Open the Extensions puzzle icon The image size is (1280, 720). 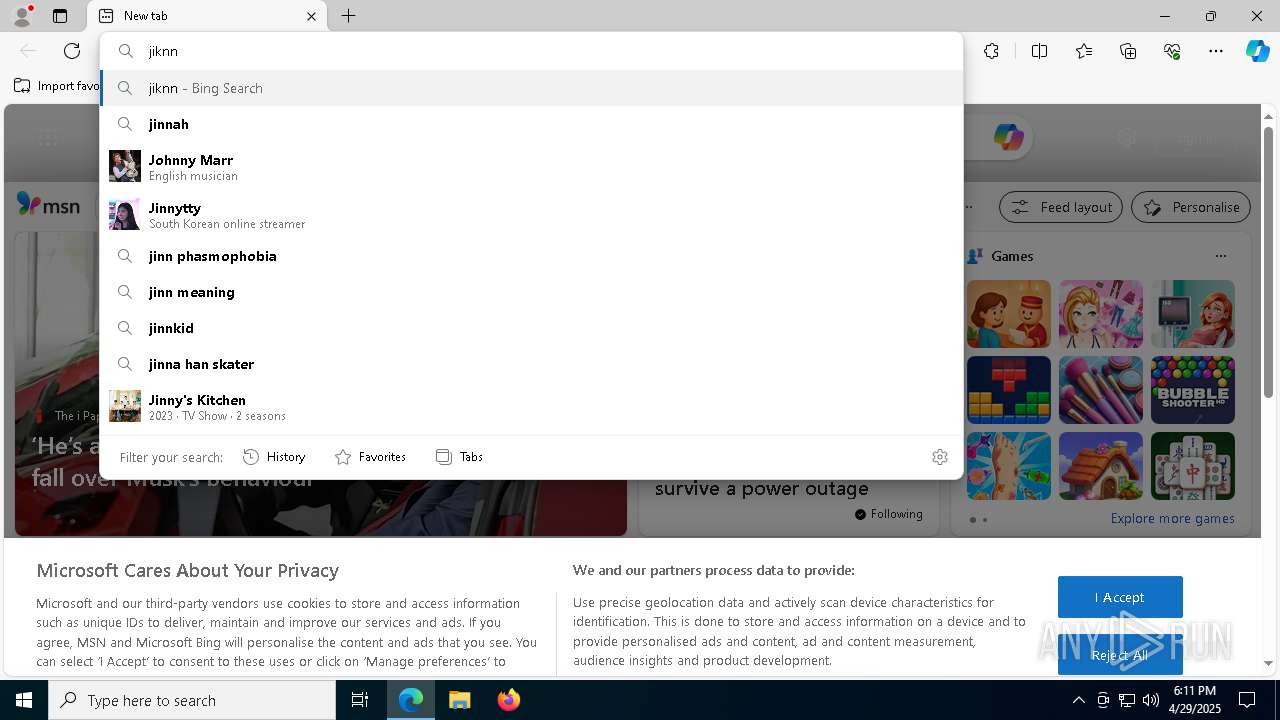tap(991, 51)
